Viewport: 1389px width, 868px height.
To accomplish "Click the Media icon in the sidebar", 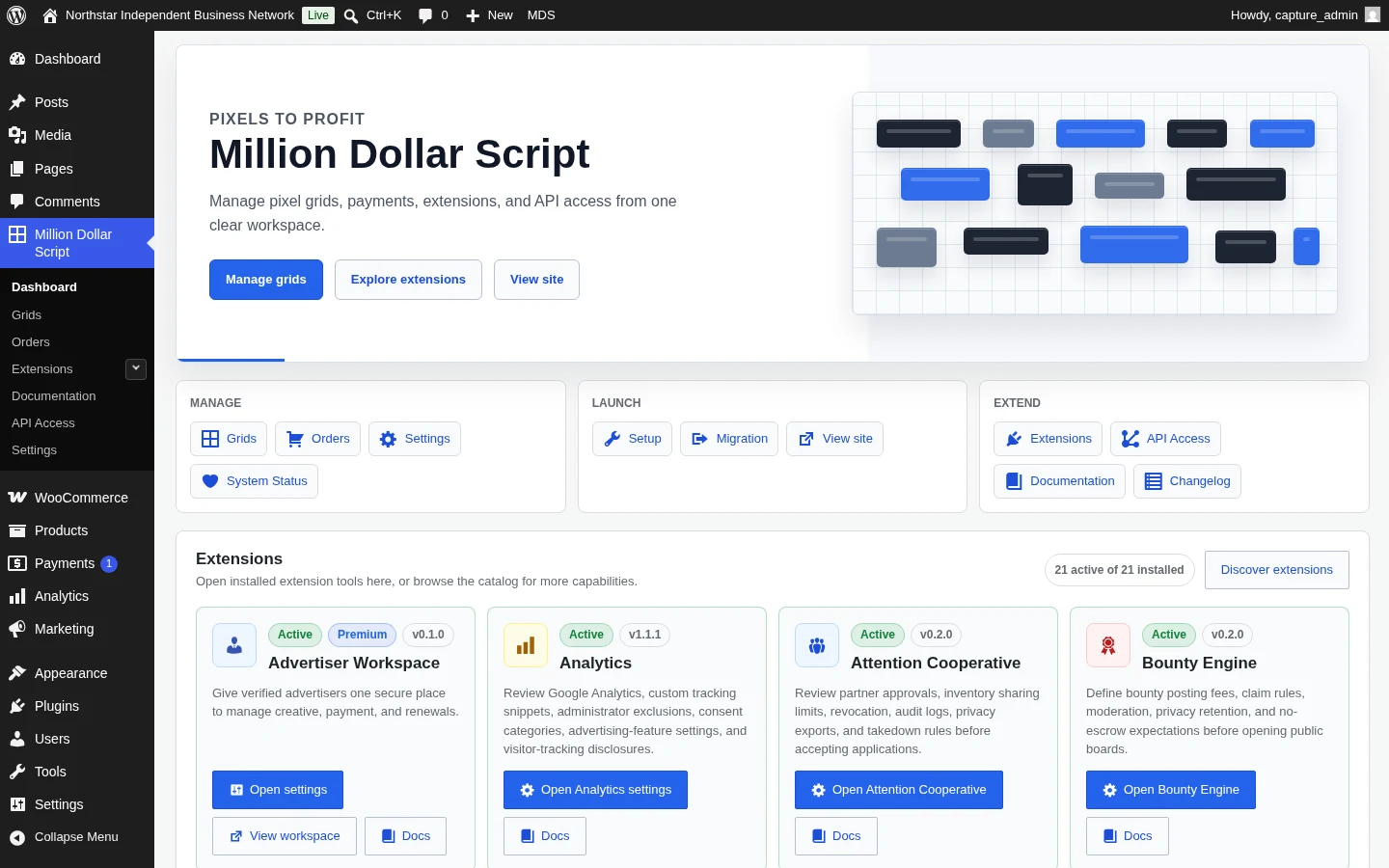I will click(x=17, y=135).
